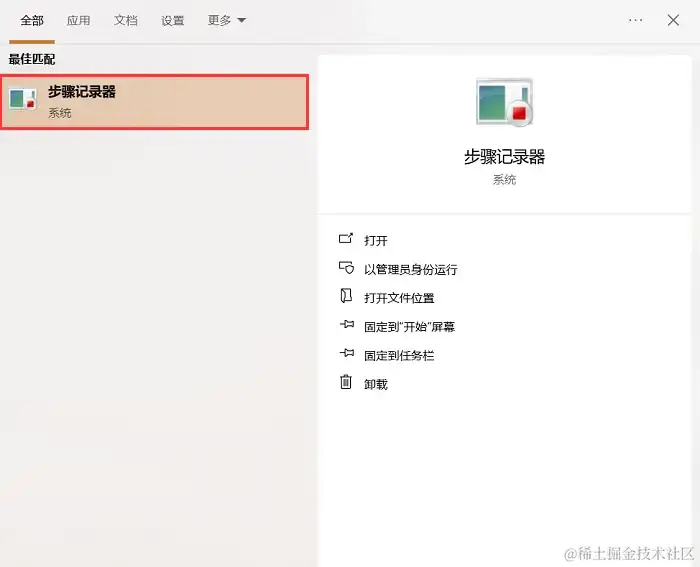Select 固定到任务栏
The image size is (700, 567).
click(x=399, y=355)
